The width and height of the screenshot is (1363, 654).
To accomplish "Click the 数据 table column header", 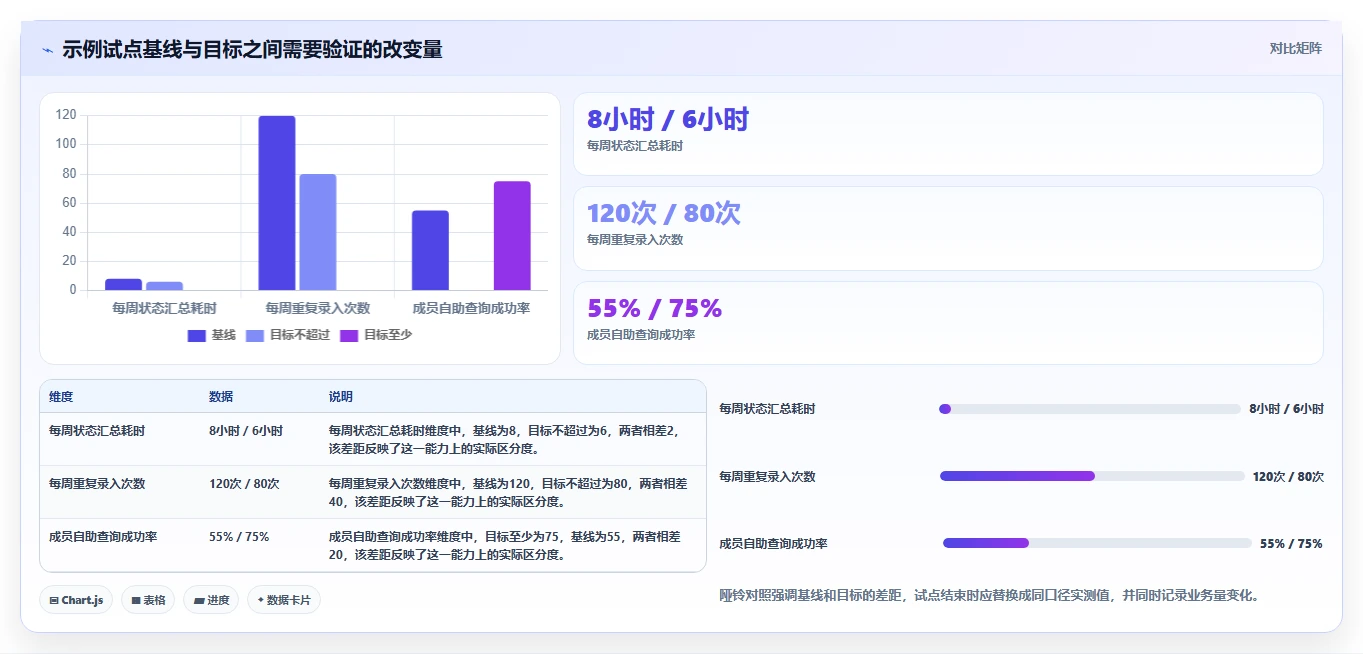I will pos(221,397).
